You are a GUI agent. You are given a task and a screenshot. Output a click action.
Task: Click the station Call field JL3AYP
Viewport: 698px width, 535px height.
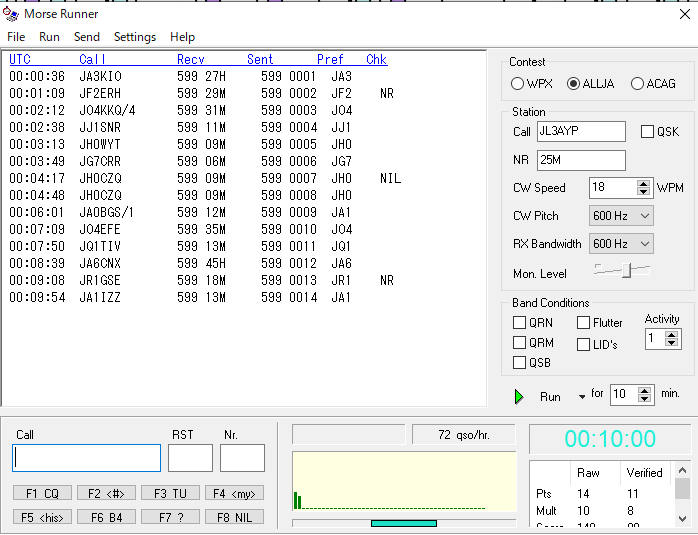(581, 132)
